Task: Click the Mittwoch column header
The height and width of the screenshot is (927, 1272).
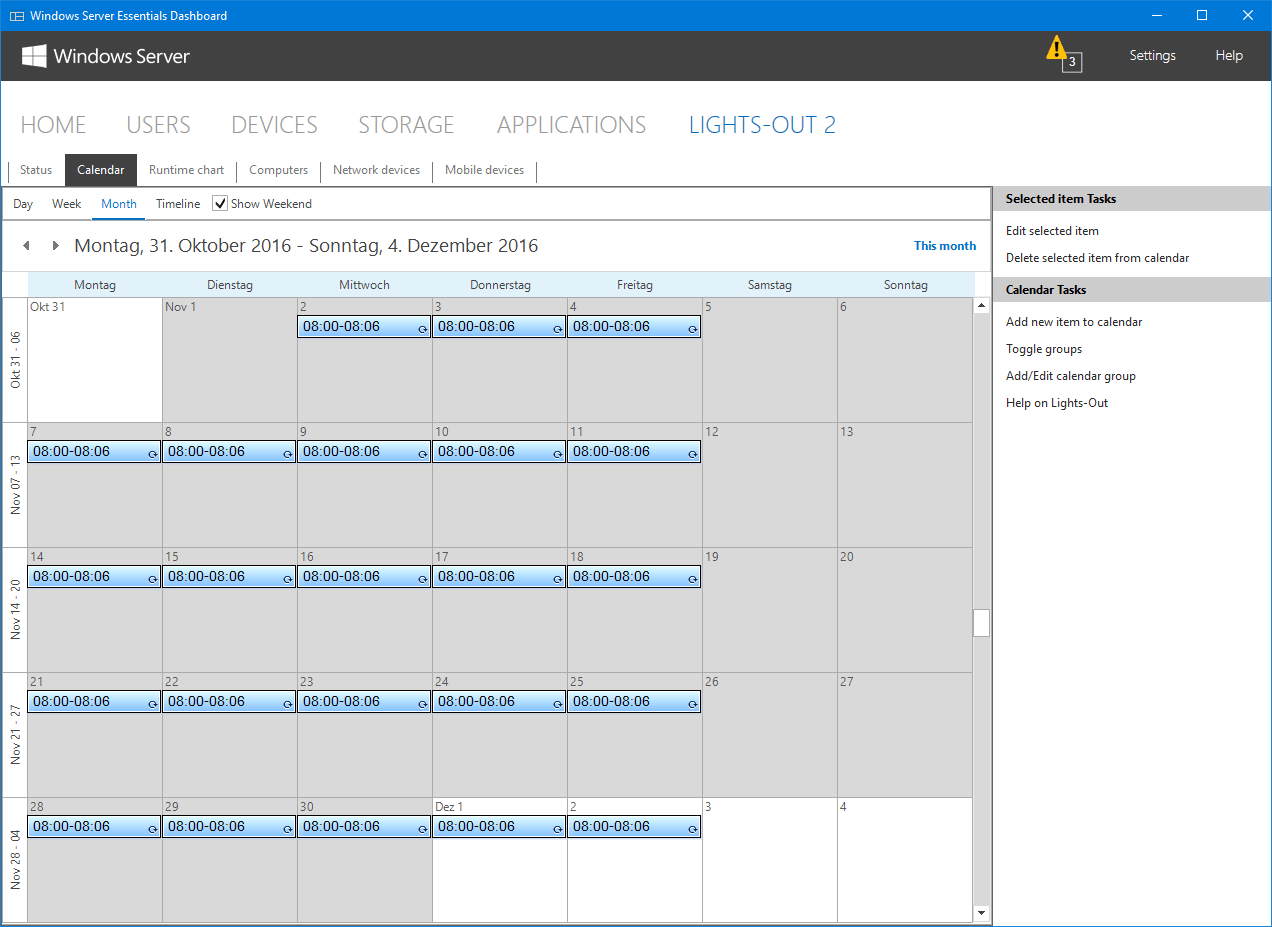Action: pos(364,285)
